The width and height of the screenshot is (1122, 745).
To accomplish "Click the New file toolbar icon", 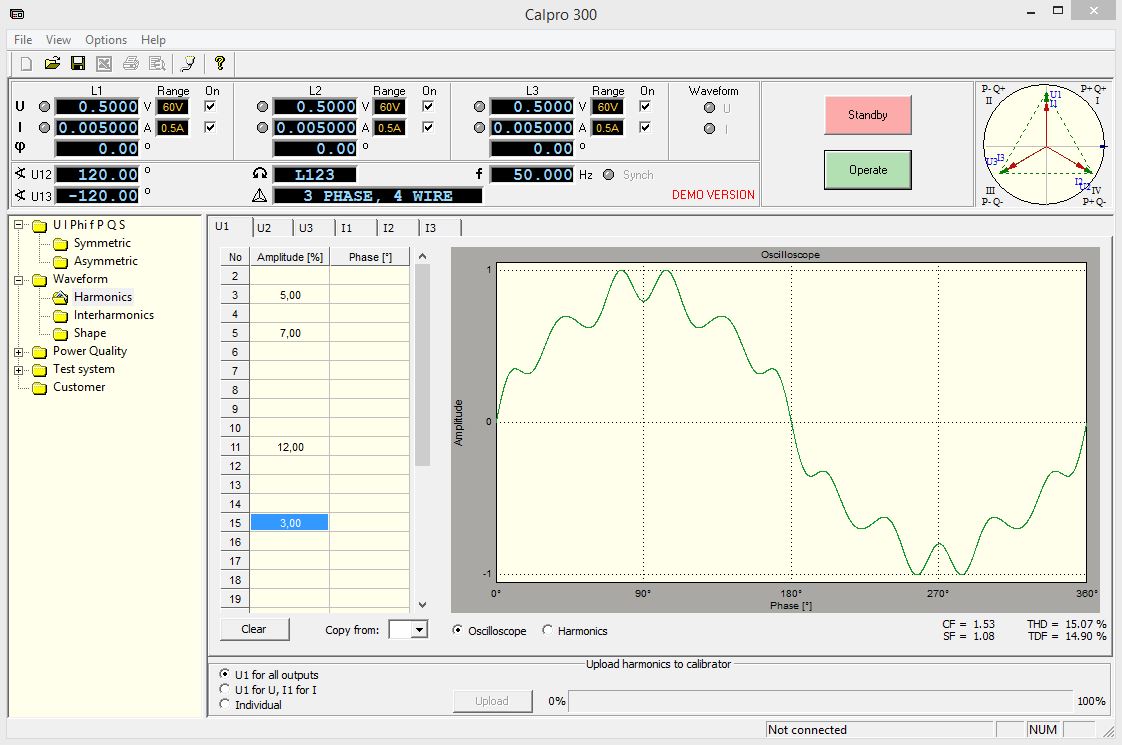I will (26, 64).
